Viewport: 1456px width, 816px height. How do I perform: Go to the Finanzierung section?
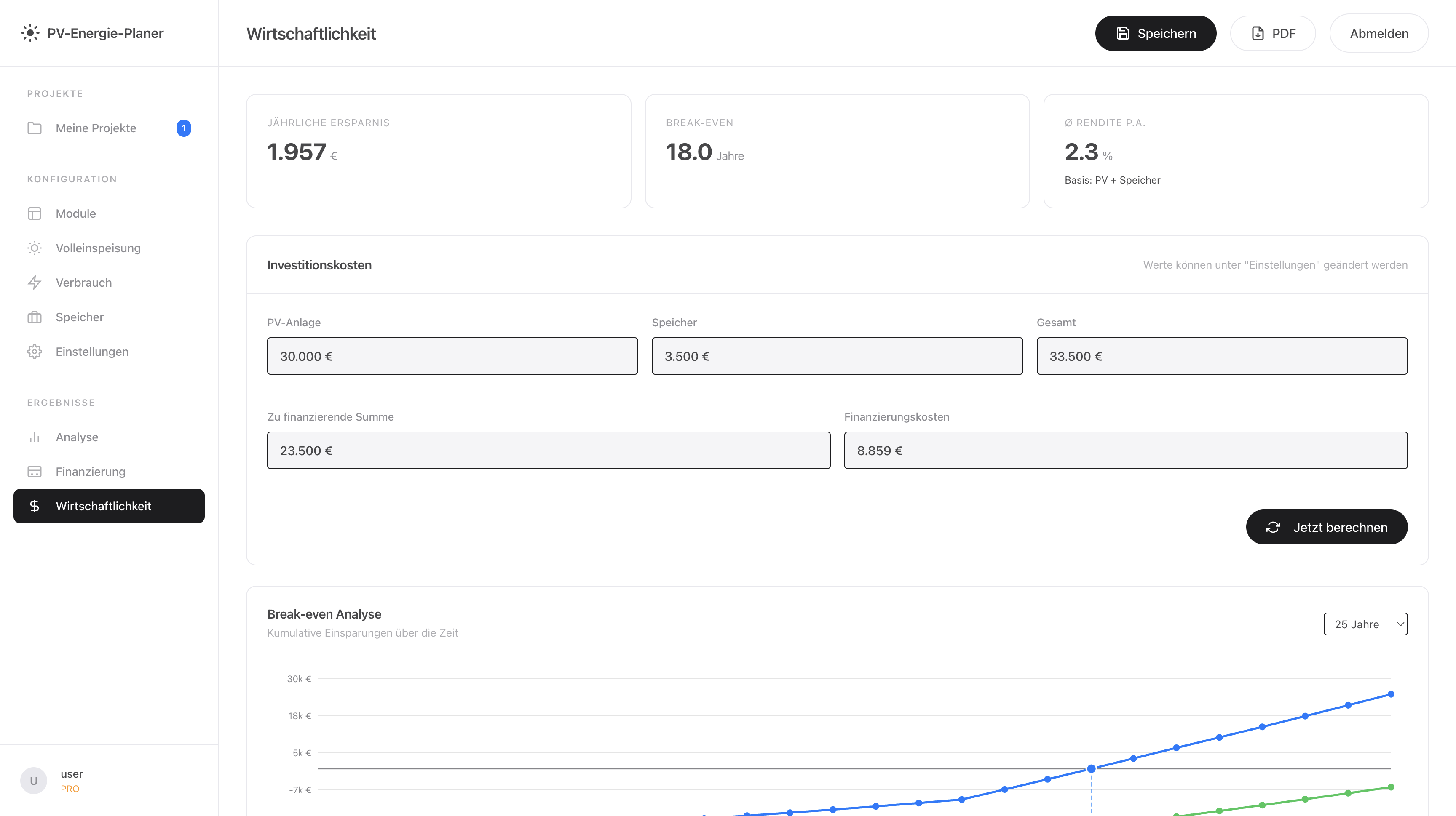coord(91,472)
